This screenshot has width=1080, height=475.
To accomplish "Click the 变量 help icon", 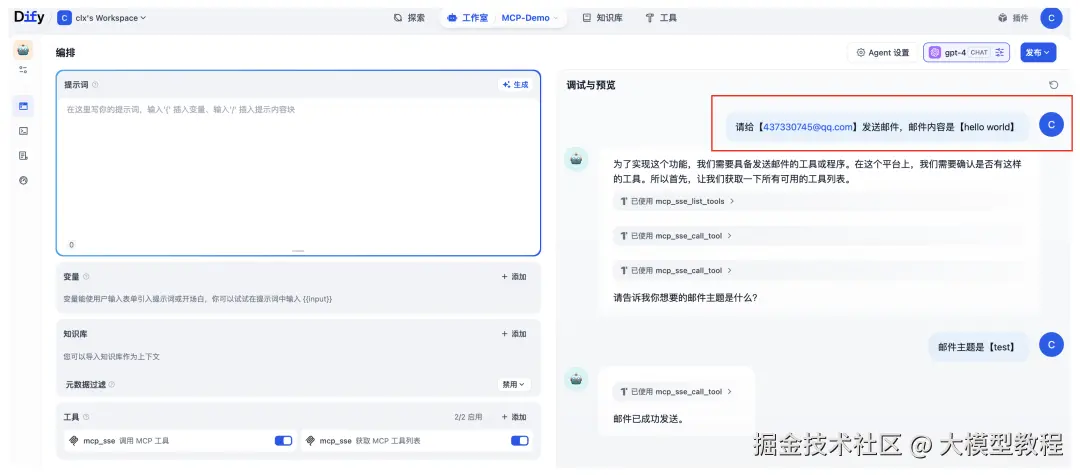I will (86, 277).
